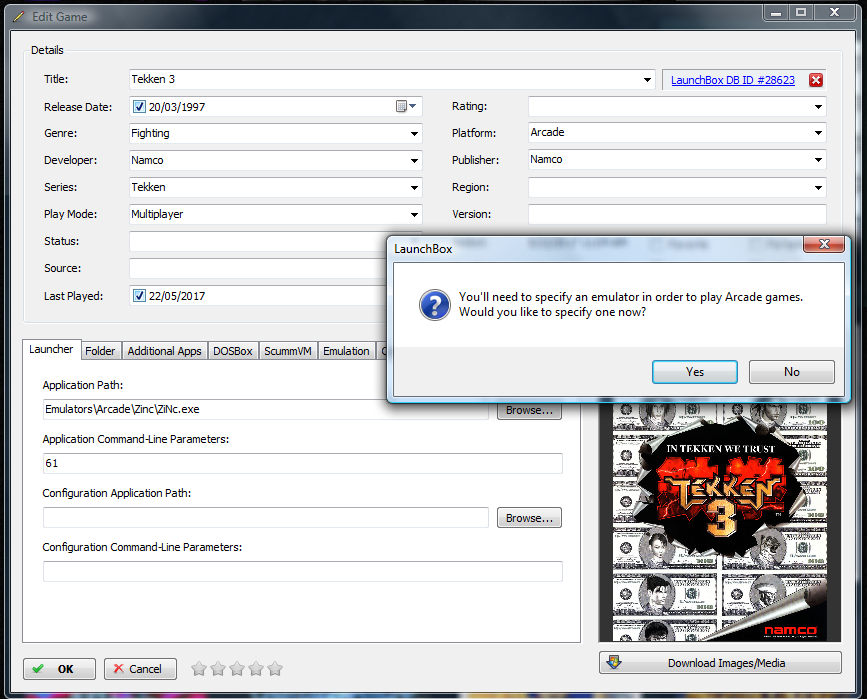
Task: Browse for Application Path
Action: (529, 411)
